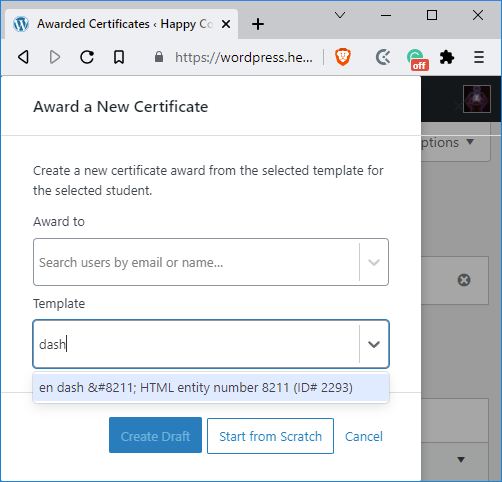Open Brave Shields lion icon
502x482 pixels.
tap(343, 57)
